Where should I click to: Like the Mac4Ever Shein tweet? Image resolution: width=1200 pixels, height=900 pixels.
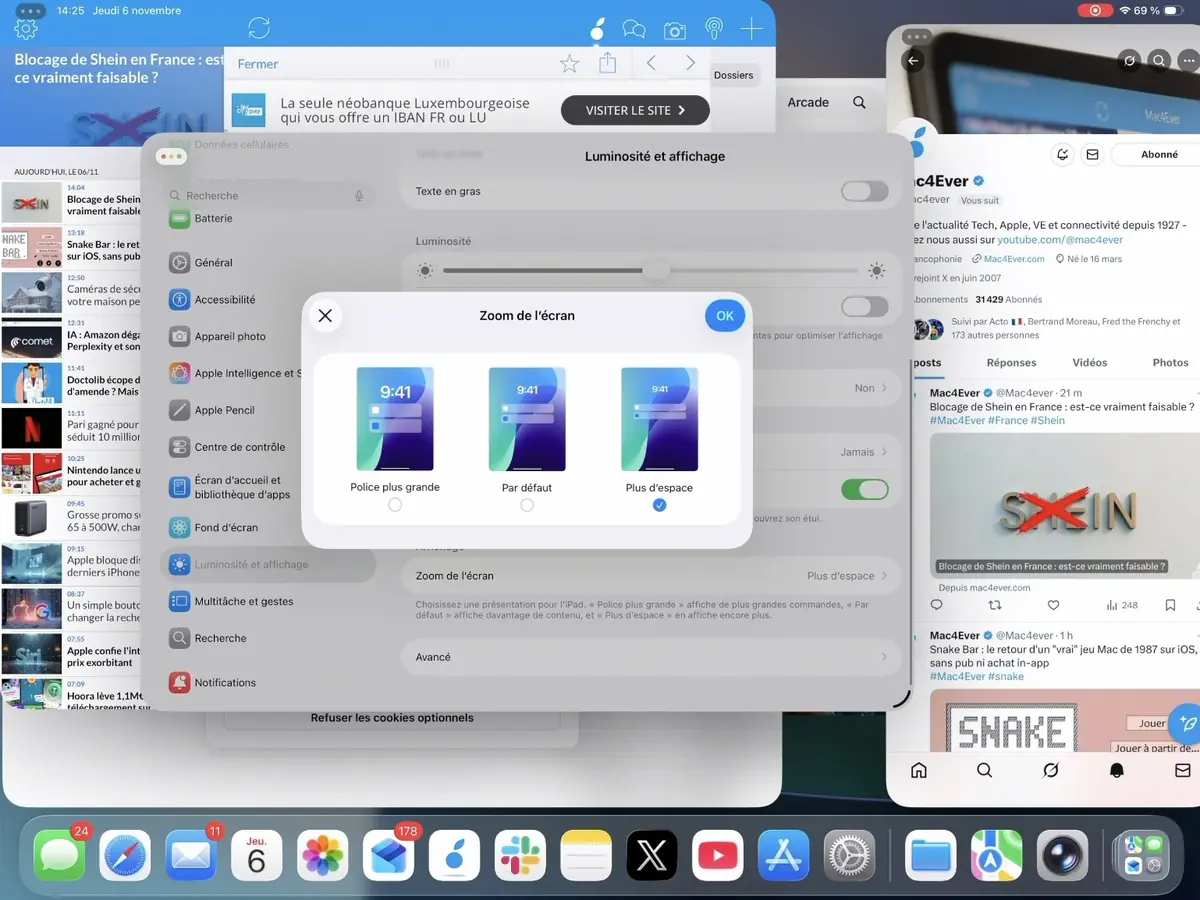1053,604
